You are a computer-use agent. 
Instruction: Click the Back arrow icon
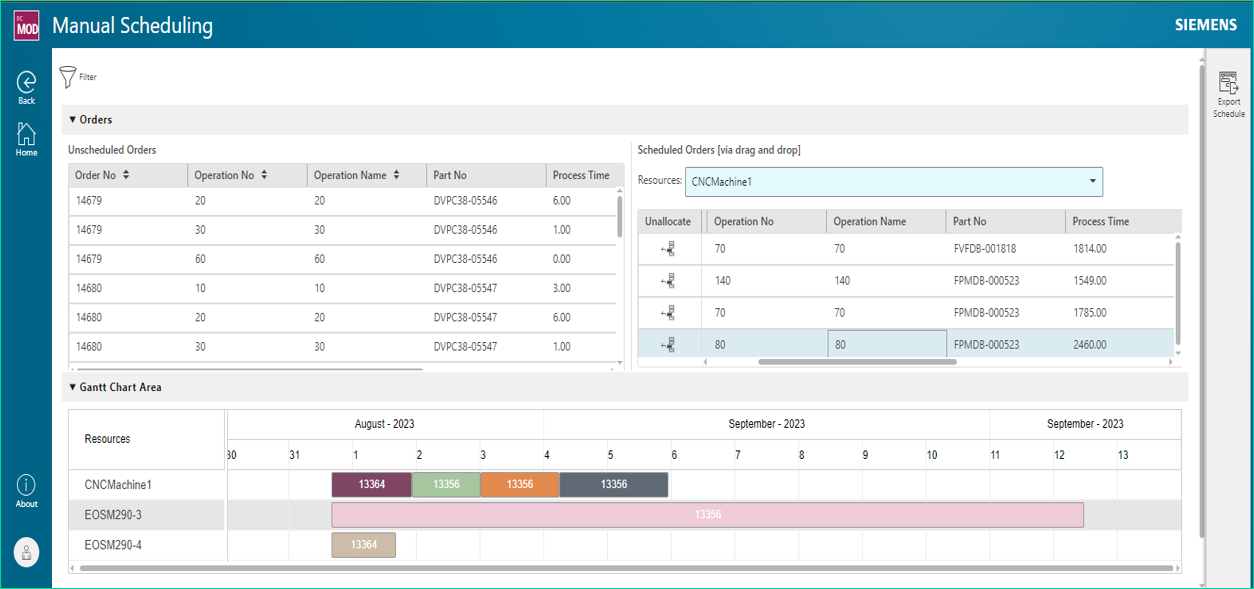pyautogui.click(x=26, y=82)
